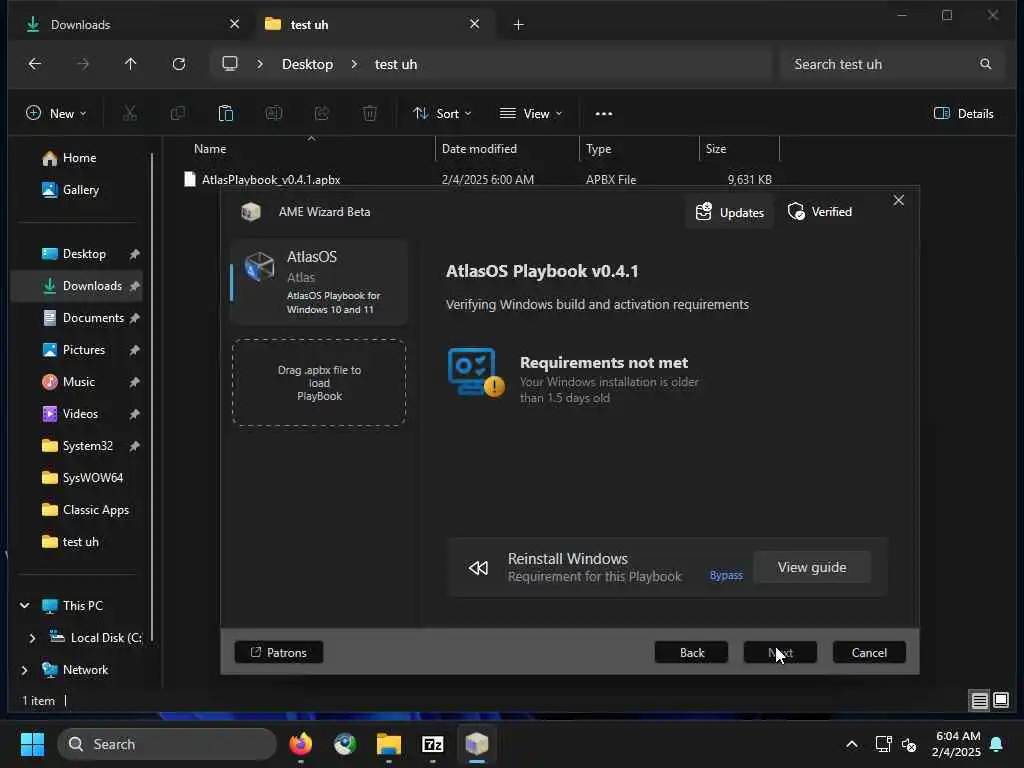Open the New dropdown menu
1024x768 pixels.
pyautogui.click(x=56, y=114)
